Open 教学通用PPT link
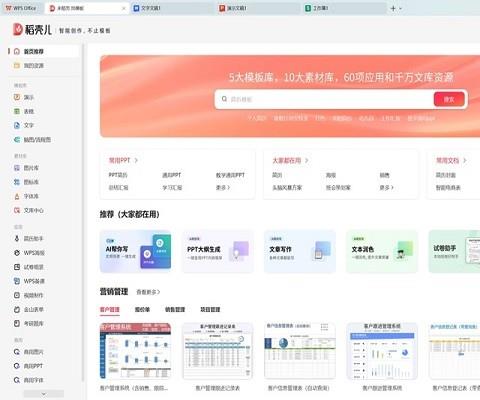The image size is (480, 400). coord(230,175)
